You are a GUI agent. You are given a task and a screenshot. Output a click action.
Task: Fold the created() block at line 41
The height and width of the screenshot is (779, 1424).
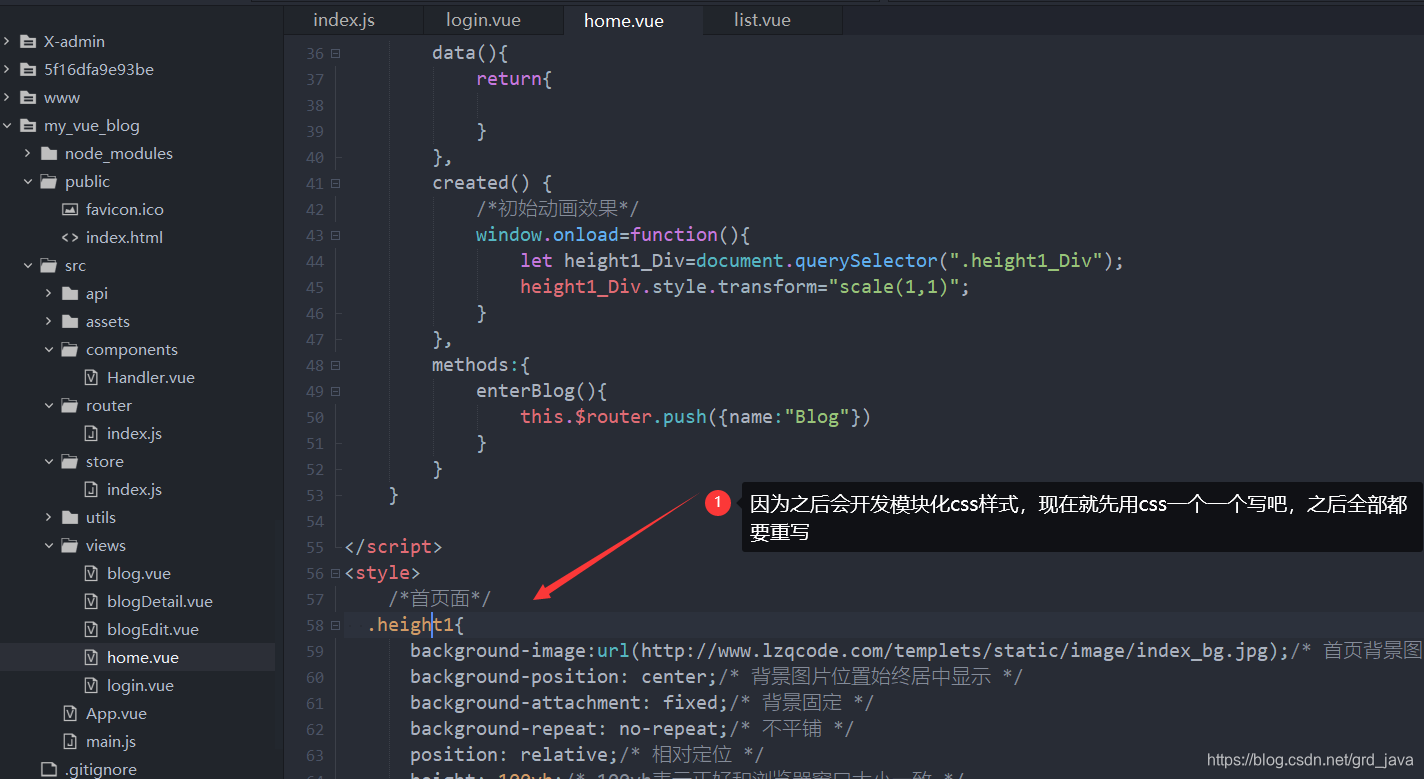click(x=335, y=184)
